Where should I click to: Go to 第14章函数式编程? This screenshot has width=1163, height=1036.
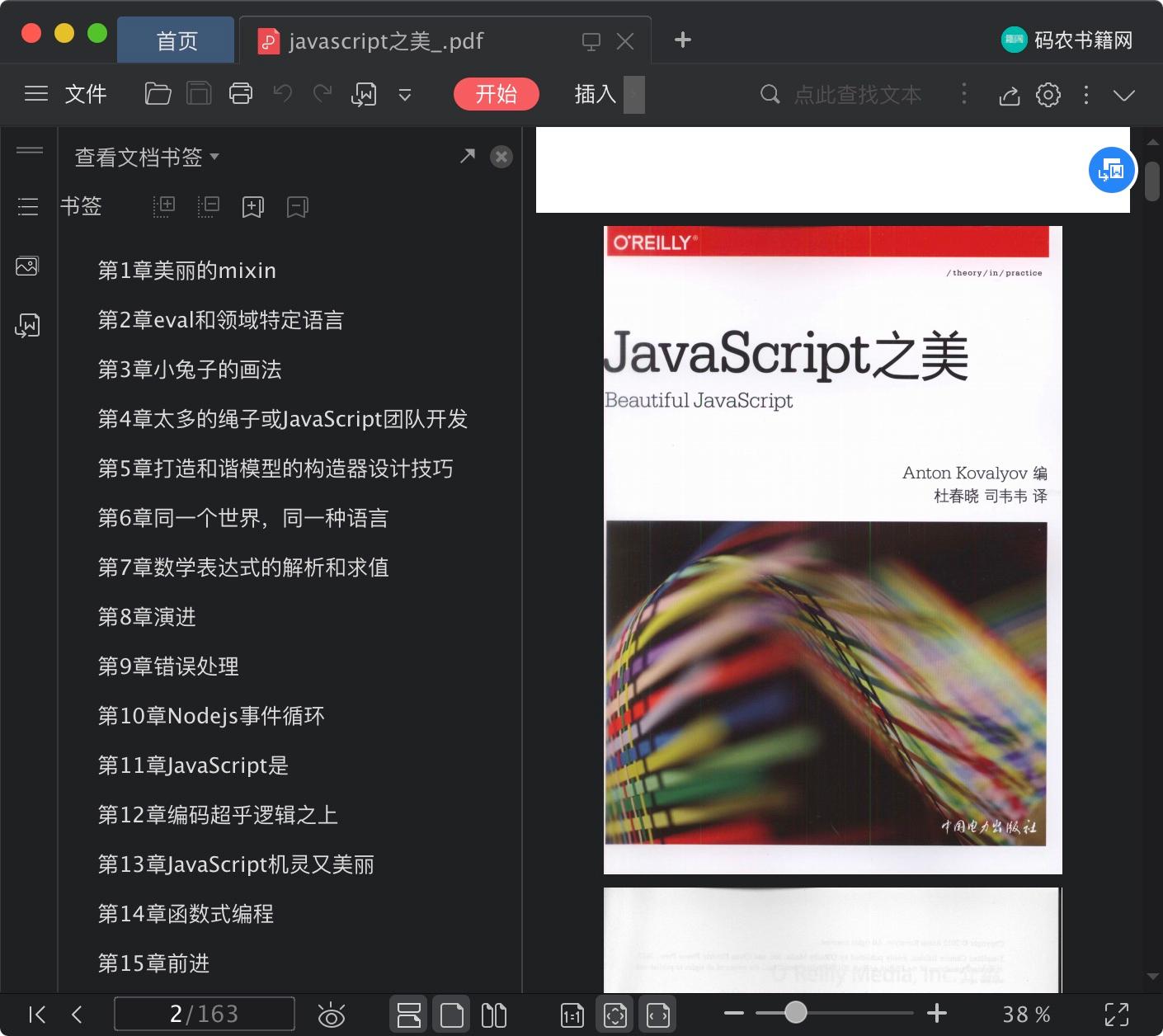pyautogui.click(x=186, y=914)
